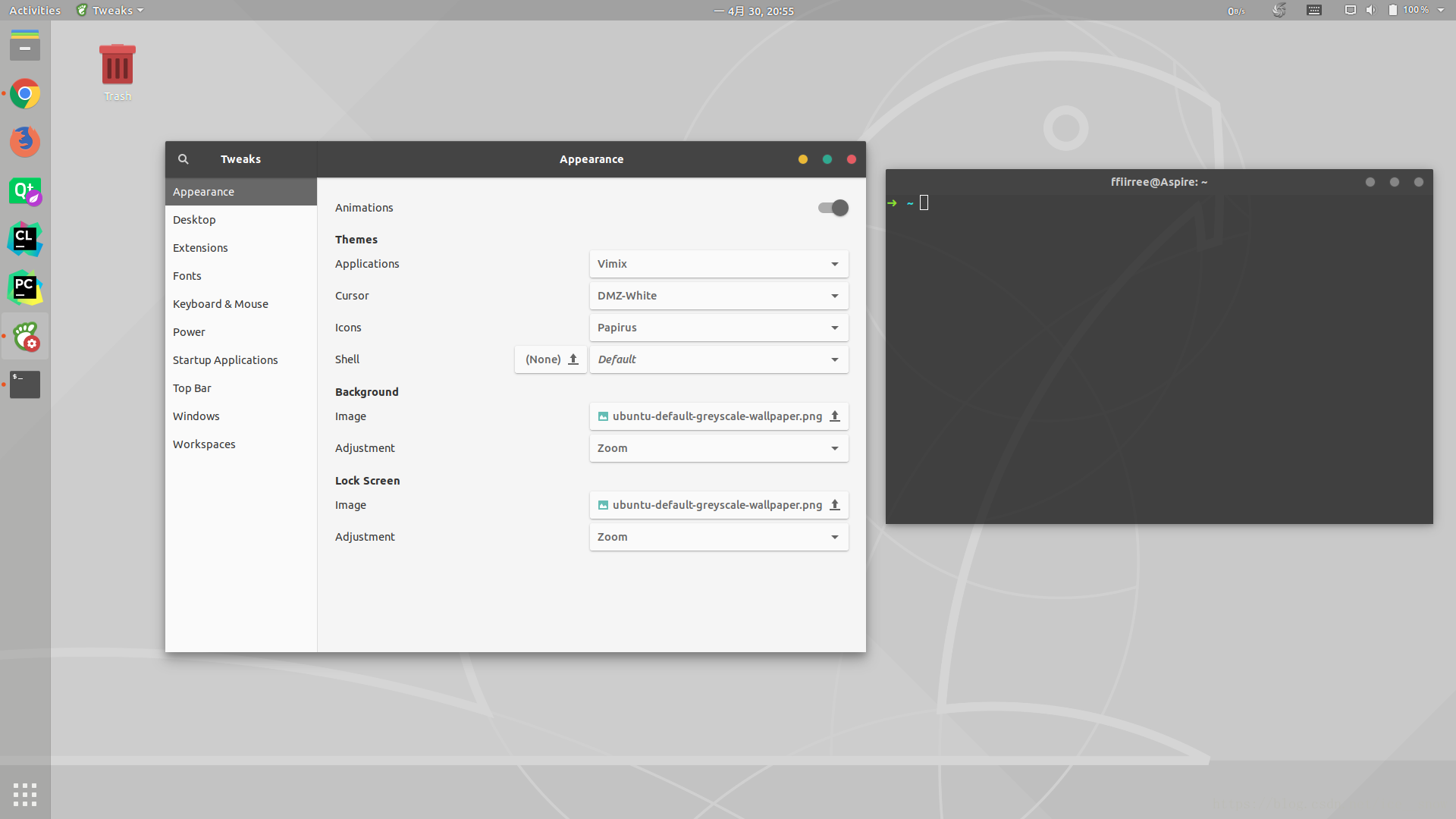This screenshot has width=1456, height=819.
Task: Click the Desktop sidebar item
Action: [x=240, y=219]
